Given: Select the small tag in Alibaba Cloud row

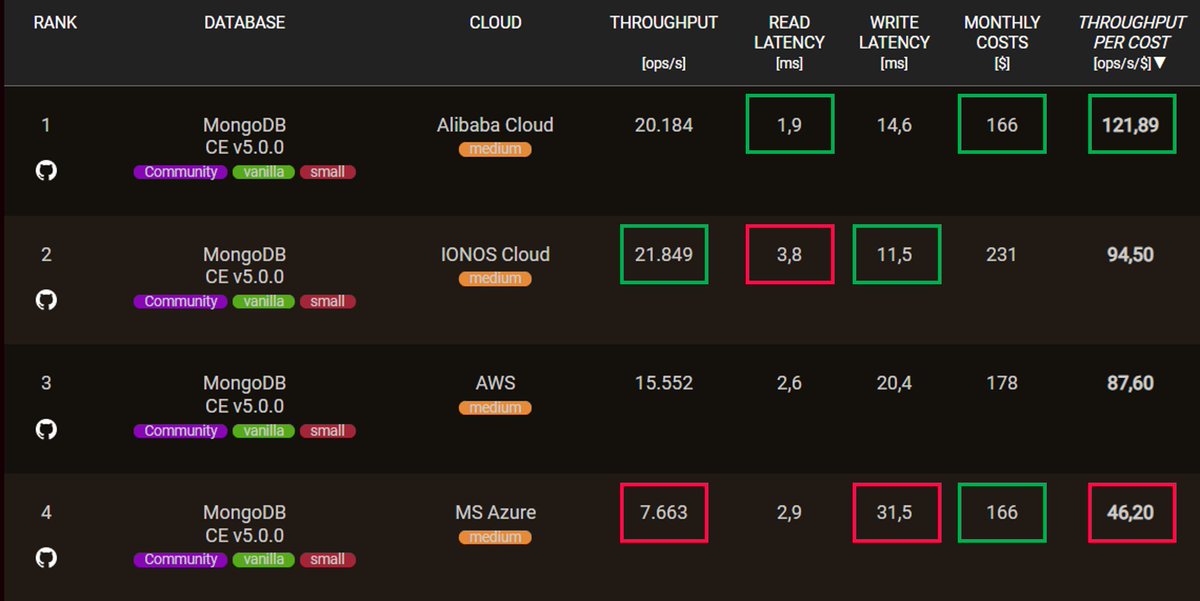Looking at the screenshot, I should pos(328,172).
